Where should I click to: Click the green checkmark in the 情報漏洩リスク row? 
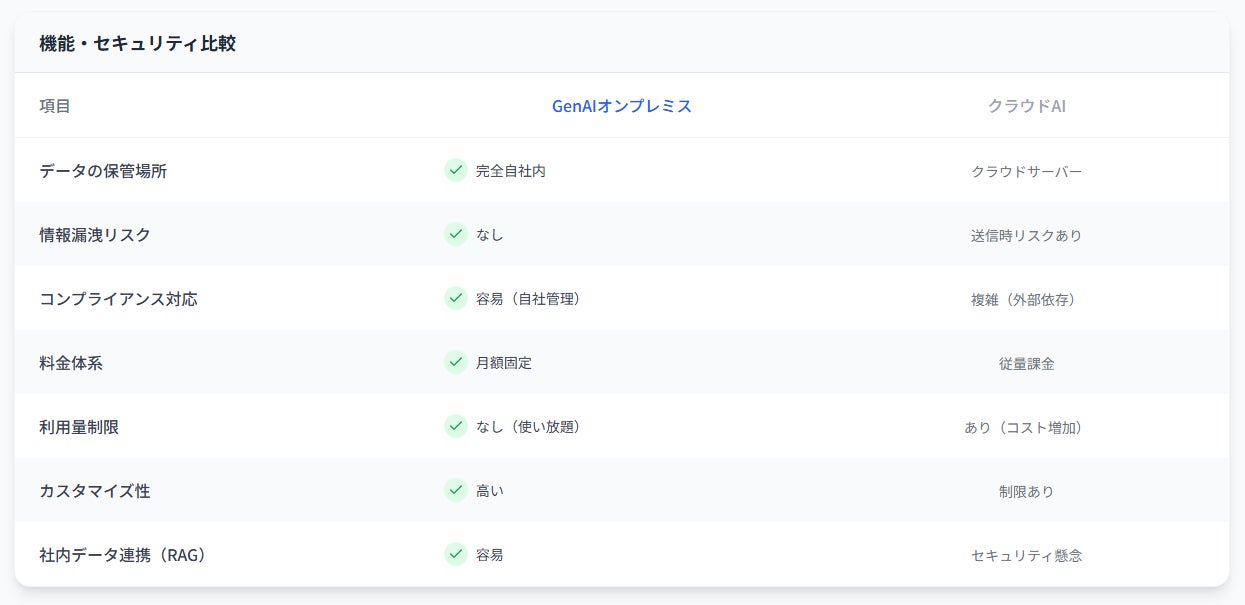pos(456,234)
